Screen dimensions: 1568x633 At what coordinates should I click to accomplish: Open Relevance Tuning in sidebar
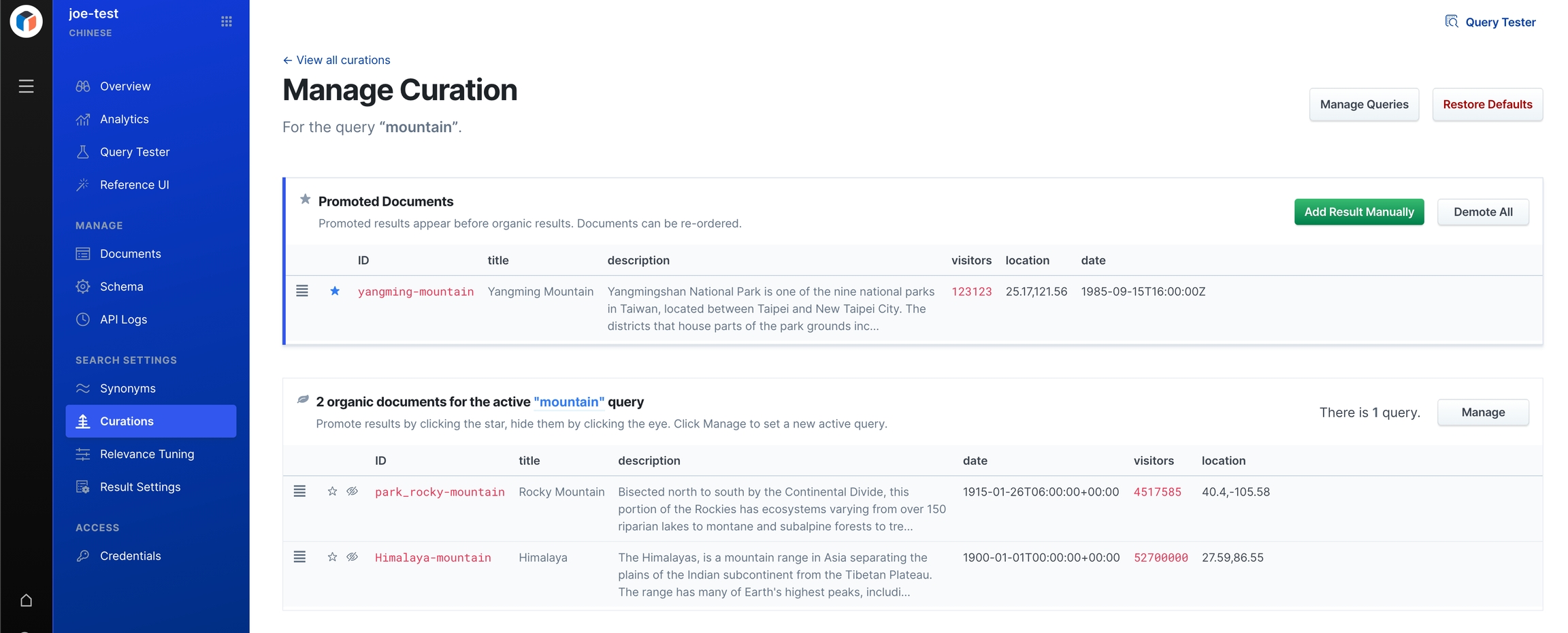click(x=146, y=454)
